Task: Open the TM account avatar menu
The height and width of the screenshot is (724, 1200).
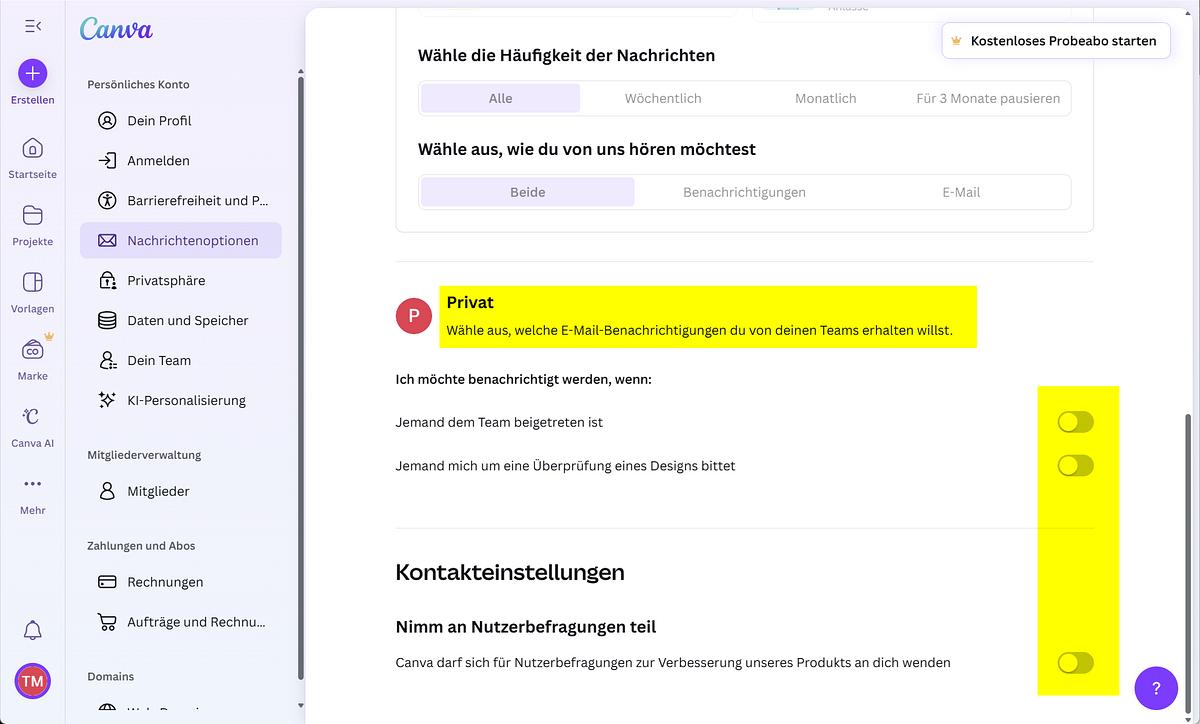Action: [x=32, y=681]
